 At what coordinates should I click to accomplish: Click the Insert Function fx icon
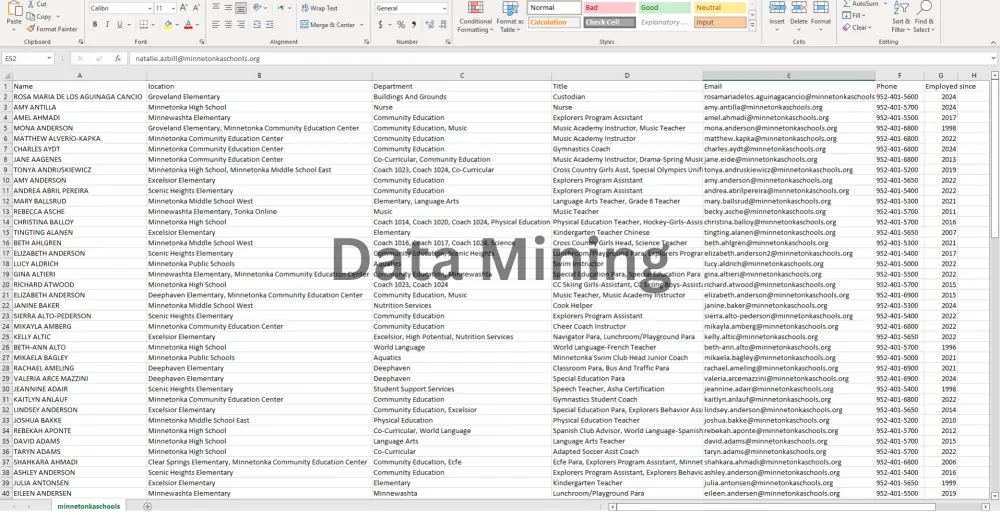tap(118, 59)
